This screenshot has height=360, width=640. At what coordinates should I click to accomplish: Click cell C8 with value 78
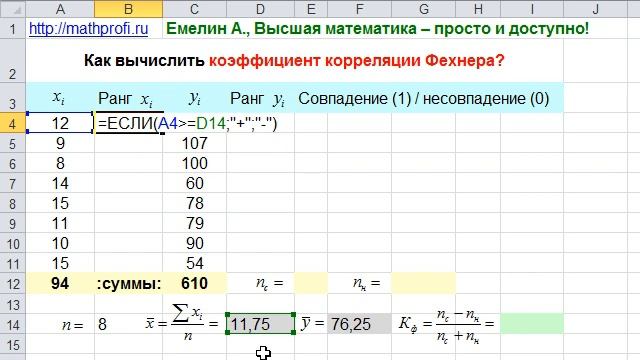[x=195, y=203]
